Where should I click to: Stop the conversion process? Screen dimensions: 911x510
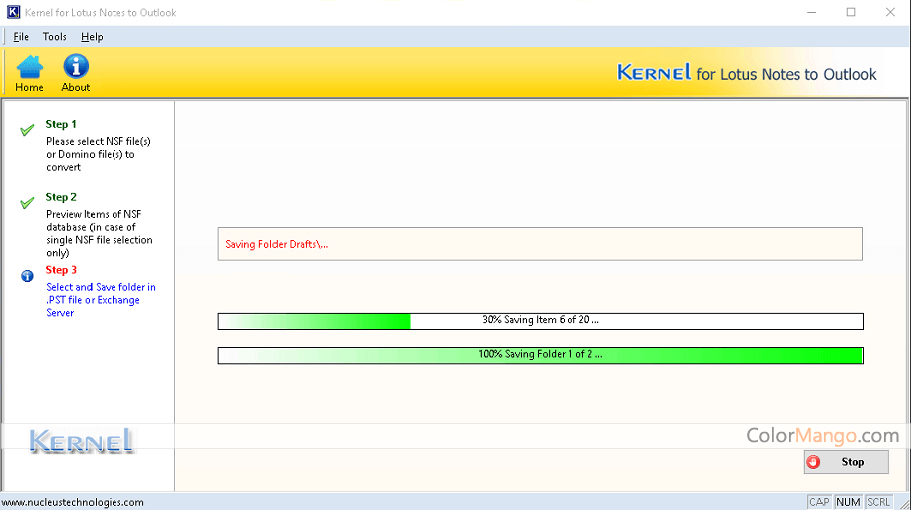tap(846, 462)
